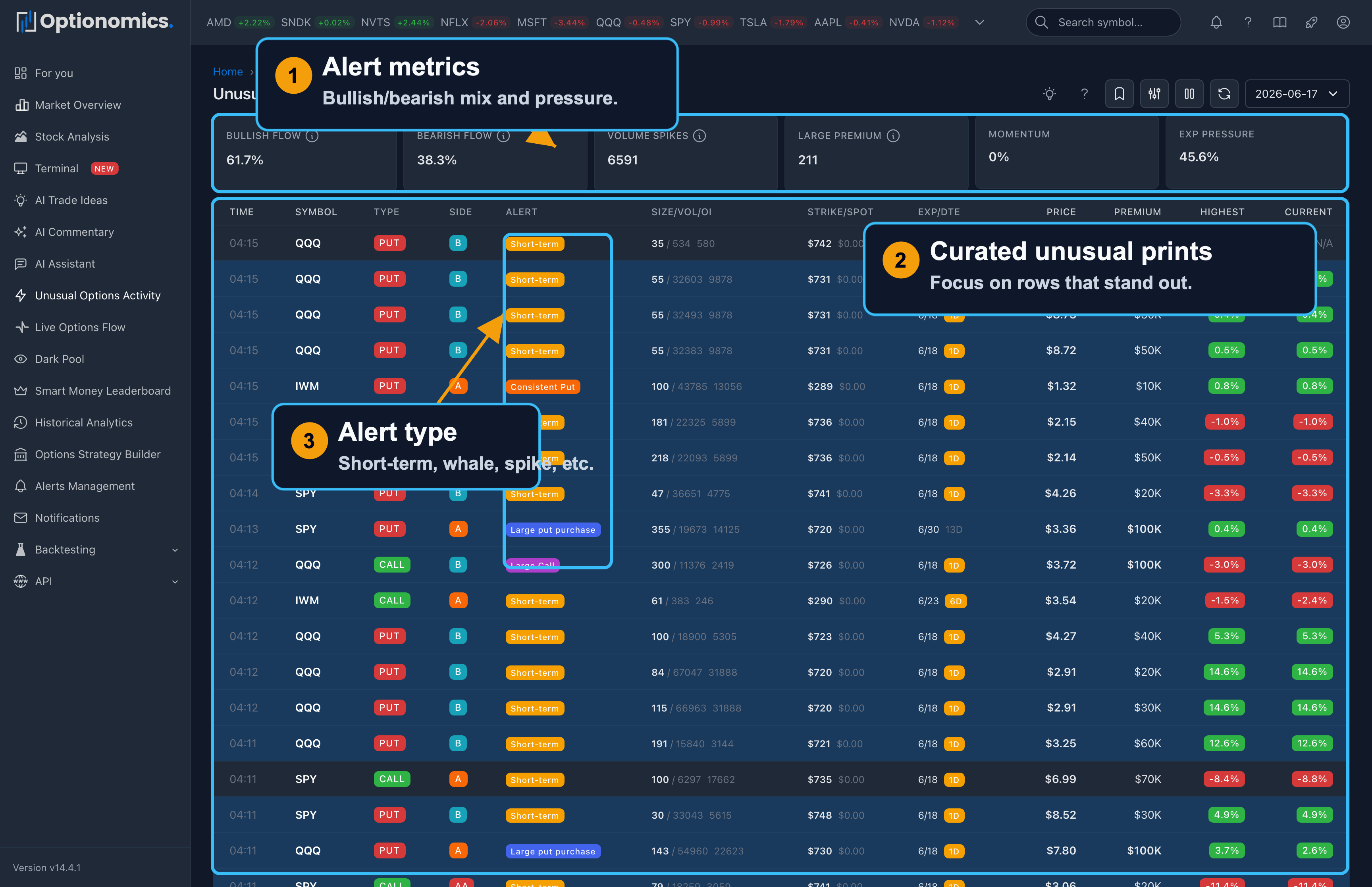The image size is (1372, 887).
Task: Click the Notifications envelope icon
Action: pyautogui.click(x=21, y=518)
